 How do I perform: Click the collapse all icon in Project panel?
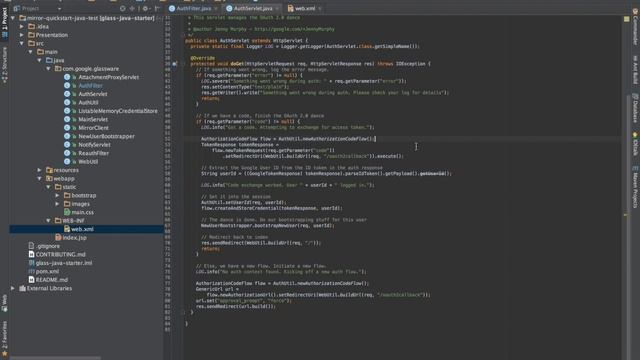pos(132,8)
